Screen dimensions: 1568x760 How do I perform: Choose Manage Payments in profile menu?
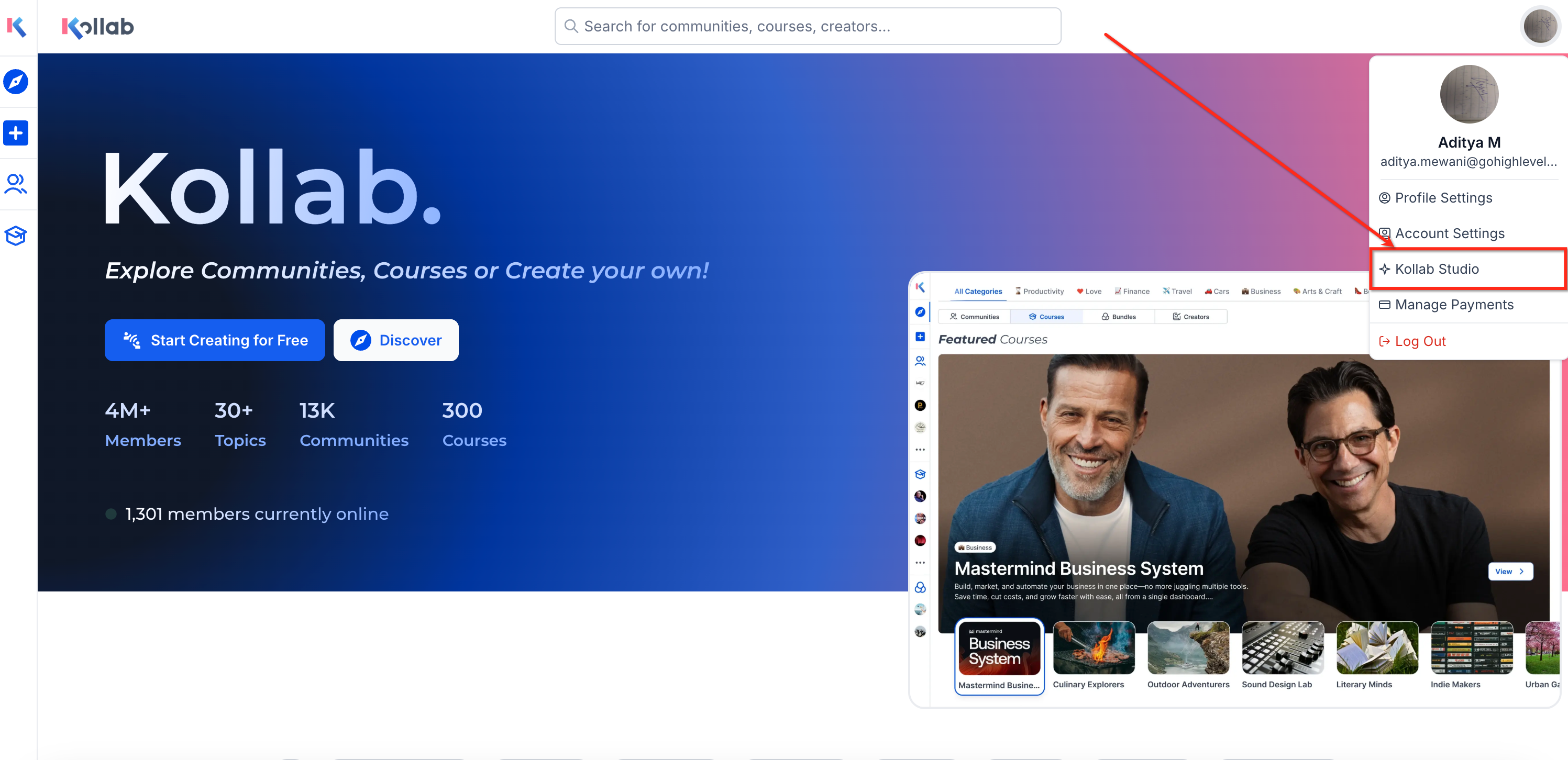coord(1453,305)
